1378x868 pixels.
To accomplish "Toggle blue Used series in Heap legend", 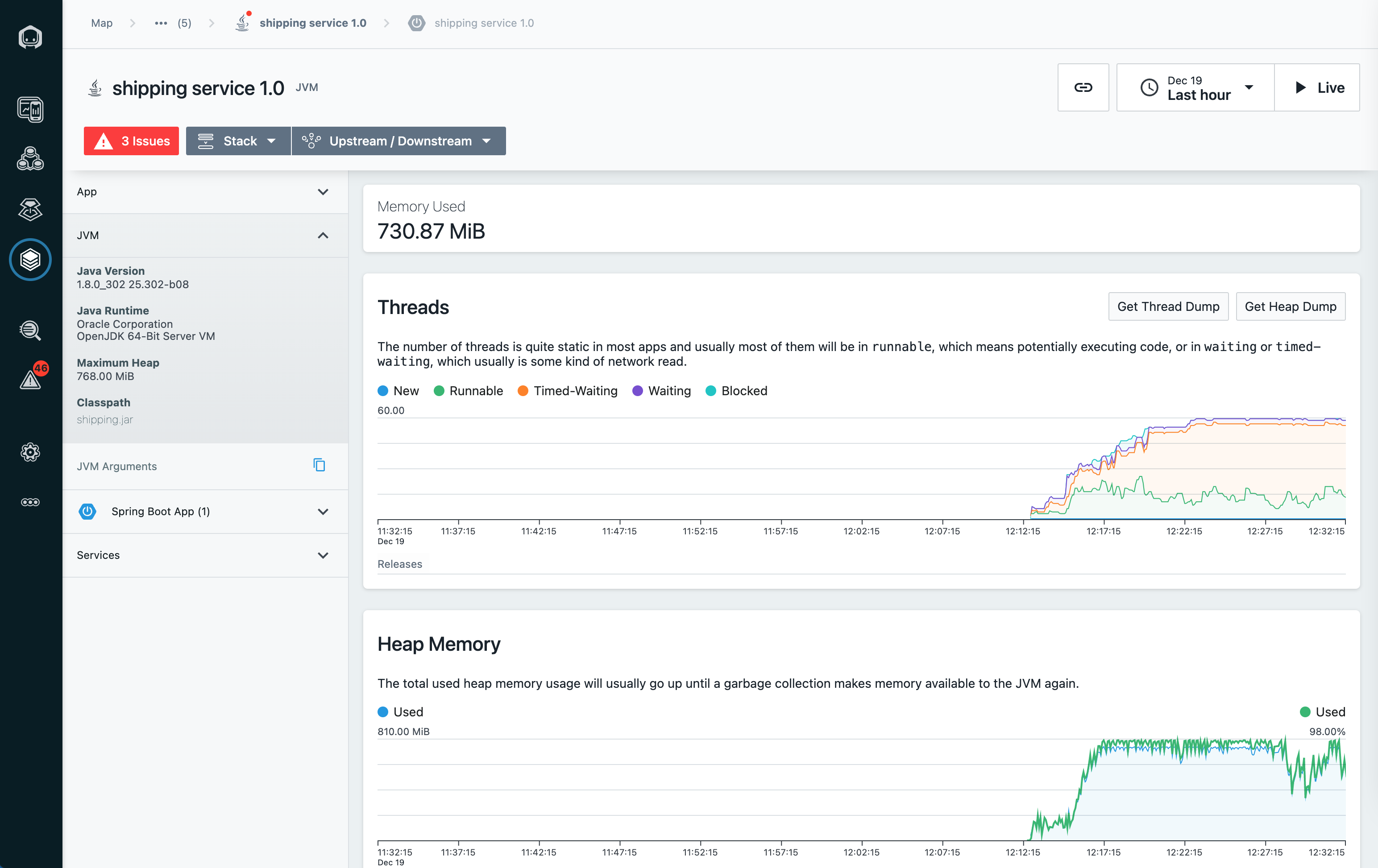I will pyautogui.click(x=401, y=712).
